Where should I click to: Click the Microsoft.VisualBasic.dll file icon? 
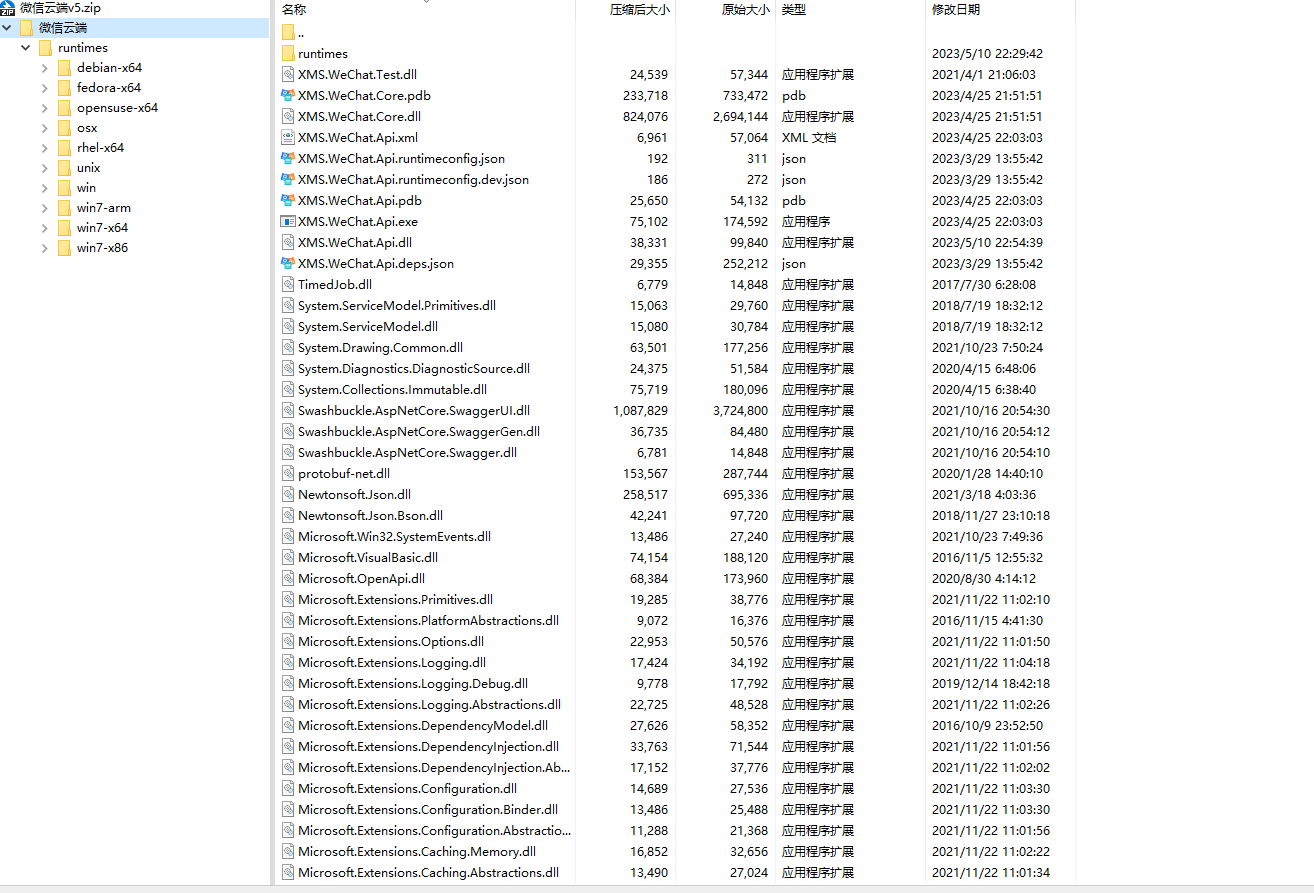pos(288,558)
